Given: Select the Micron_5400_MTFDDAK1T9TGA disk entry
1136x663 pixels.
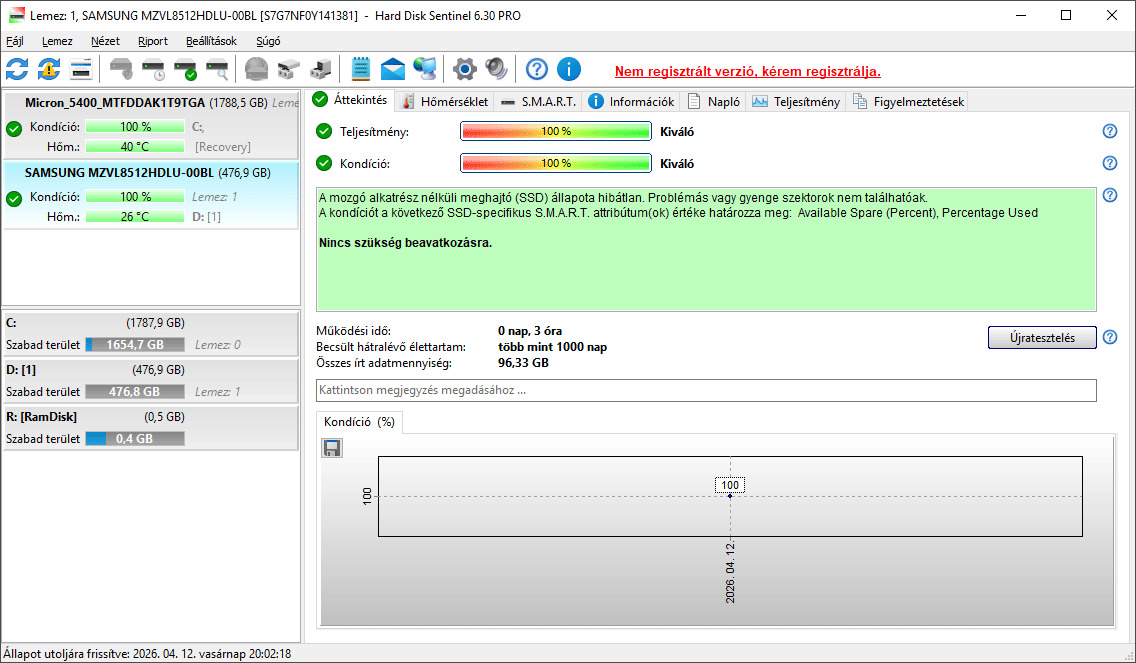Looking at the screenshot, I should point(151,125).
